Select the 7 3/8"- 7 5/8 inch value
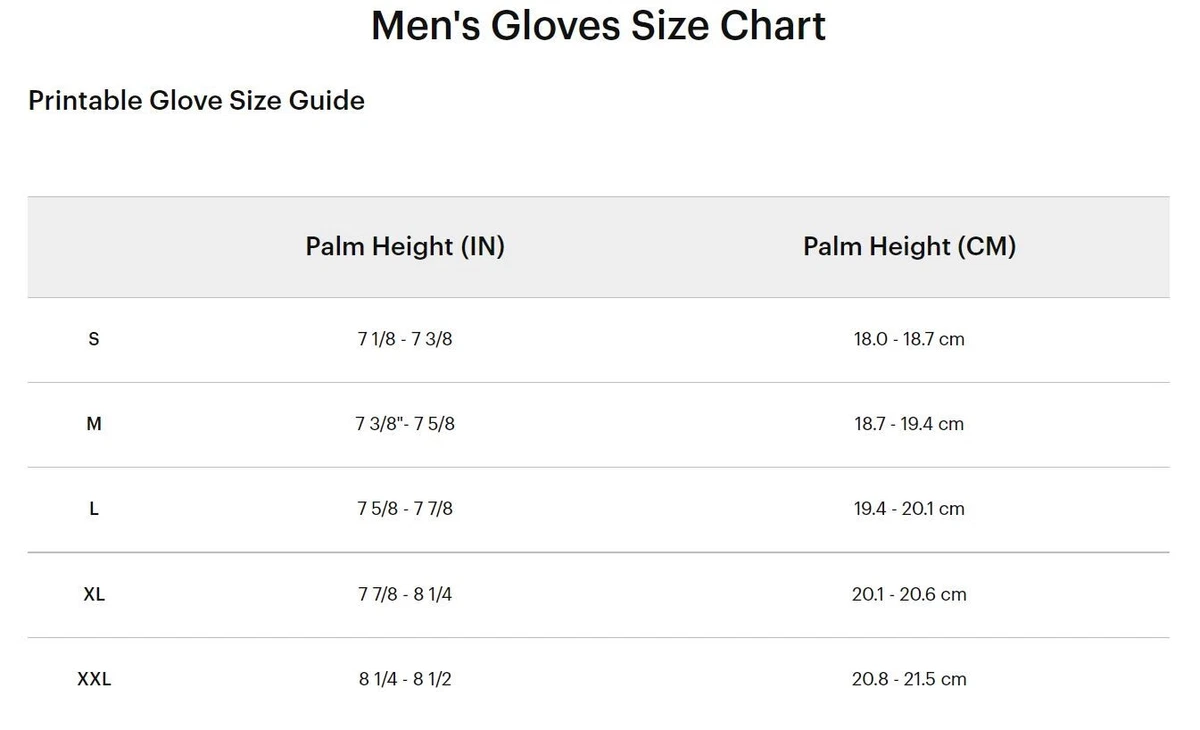 pos(405,424)
